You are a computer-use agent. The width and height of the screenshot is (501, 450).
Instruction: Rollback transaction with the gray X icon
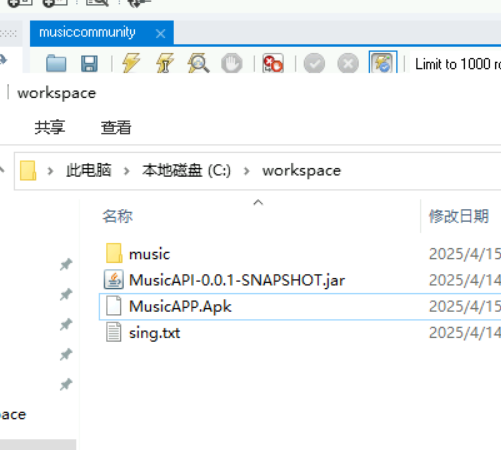[x=348, y=63]
